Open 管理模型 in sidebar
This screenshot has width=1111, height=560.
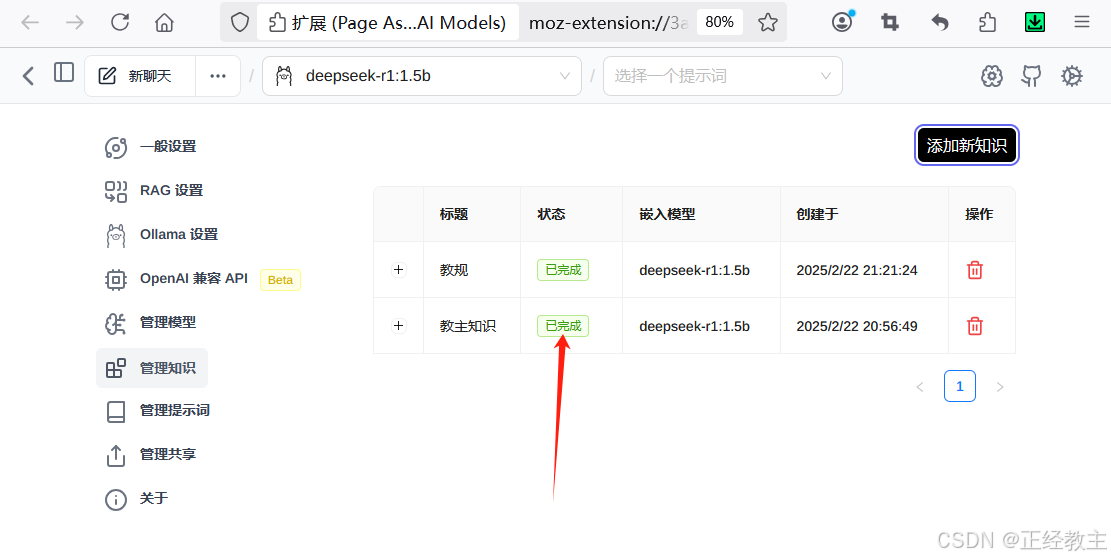pyautogui.click(x=151, y=323)
